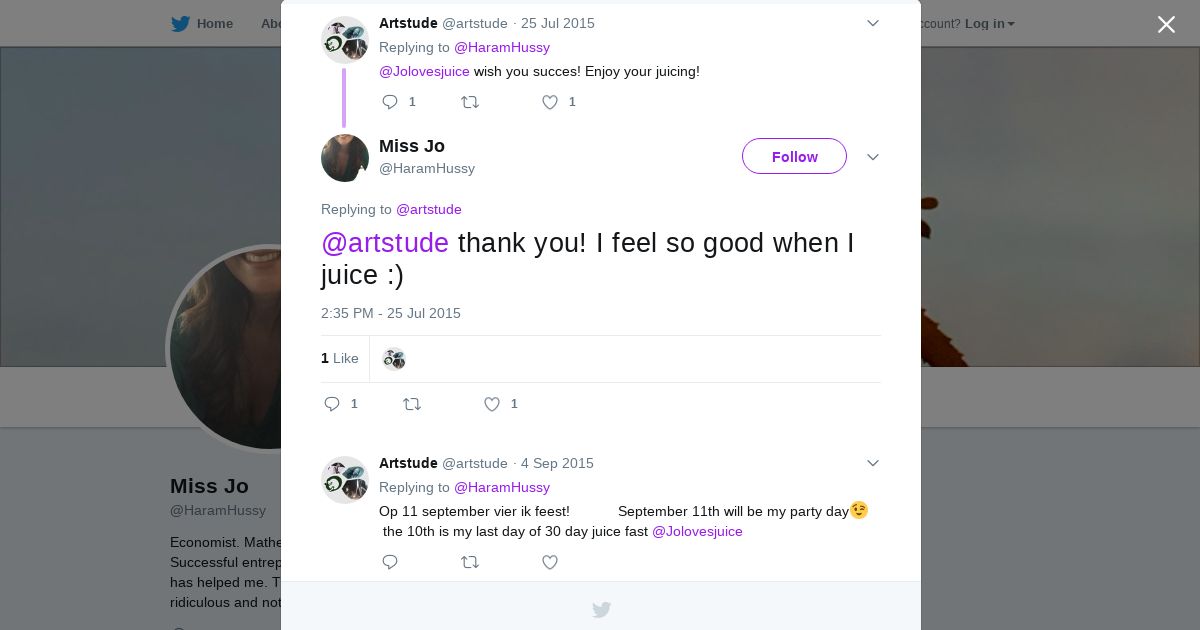Viewport: 1200px width, 630px height.
Task: Retweet Artstude's 25 Jul tweet
Action: point(470,102)
